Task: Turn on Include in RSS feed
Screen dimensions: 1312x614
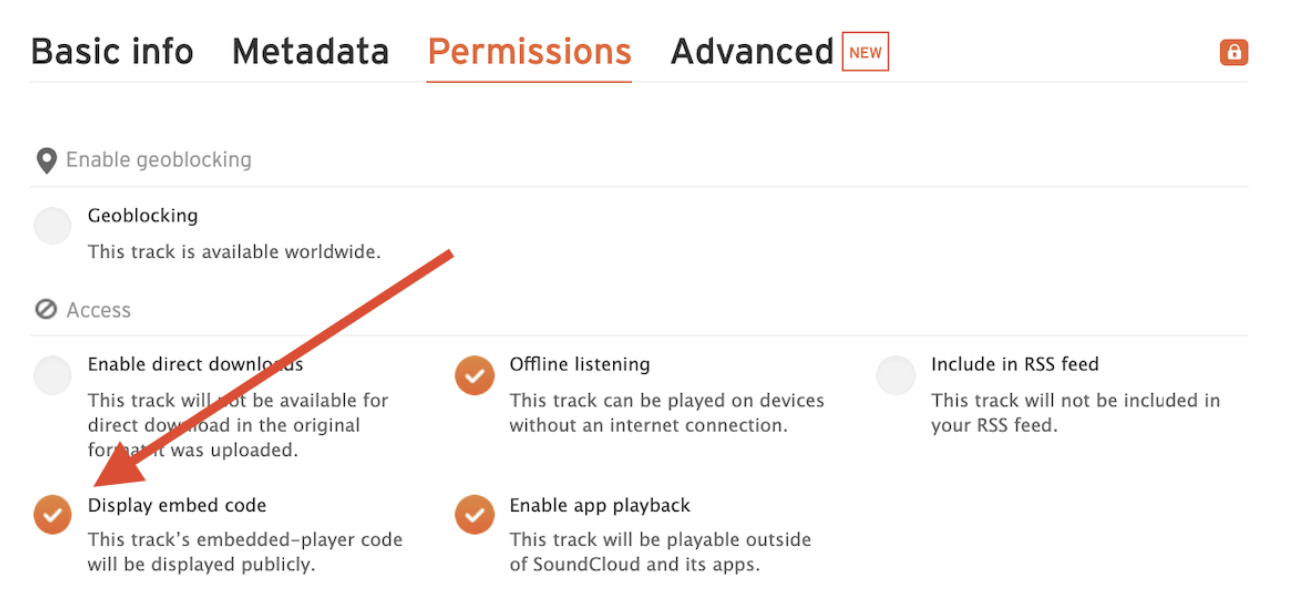Action: click(896, 375)
